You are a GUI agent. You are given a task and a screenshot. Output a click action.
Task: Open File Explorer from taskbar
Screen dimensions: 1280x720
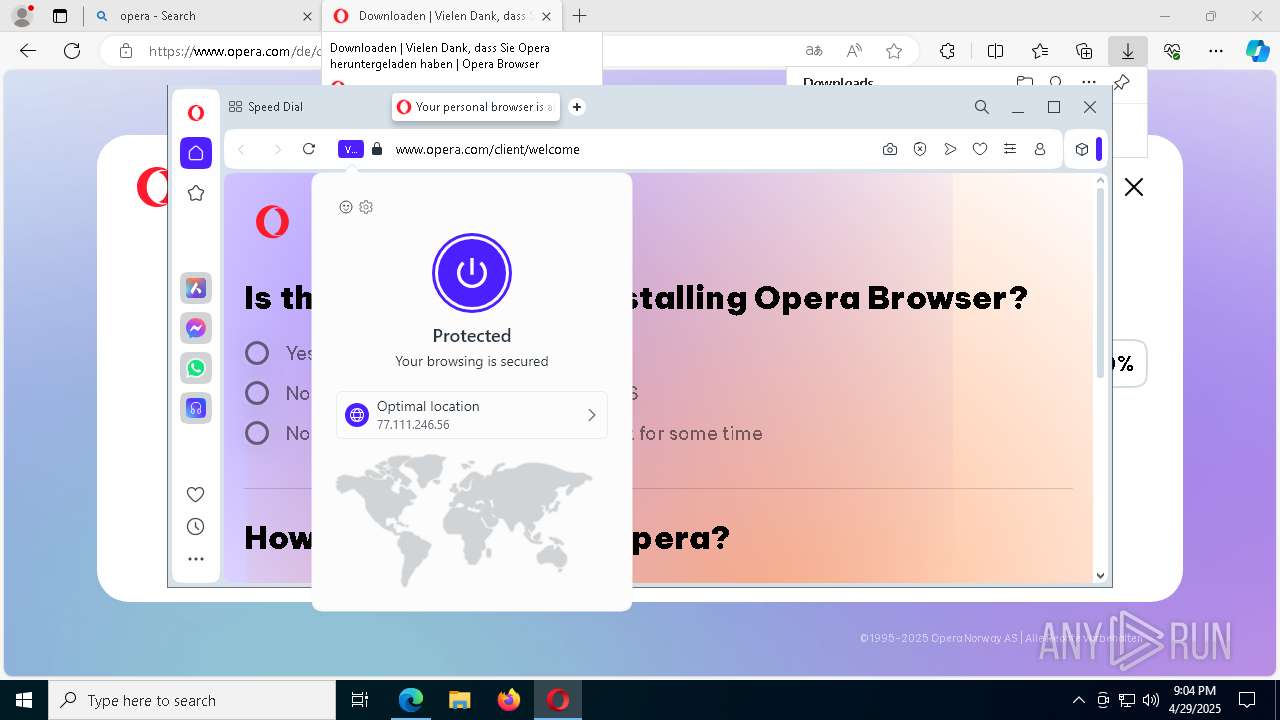point(460,700)
